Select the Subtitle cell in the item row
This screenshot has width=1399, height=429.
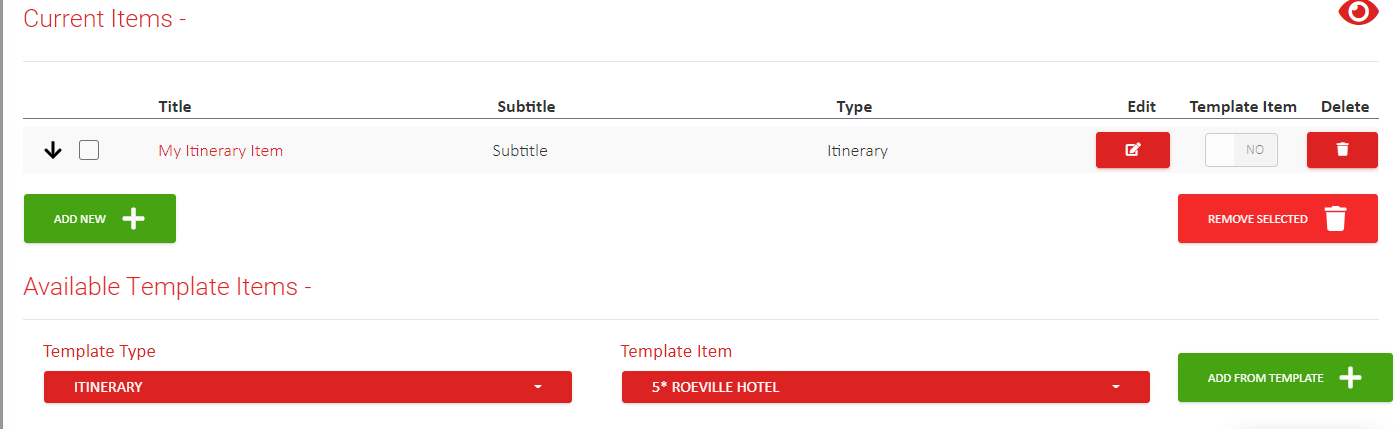click(520, 151)
